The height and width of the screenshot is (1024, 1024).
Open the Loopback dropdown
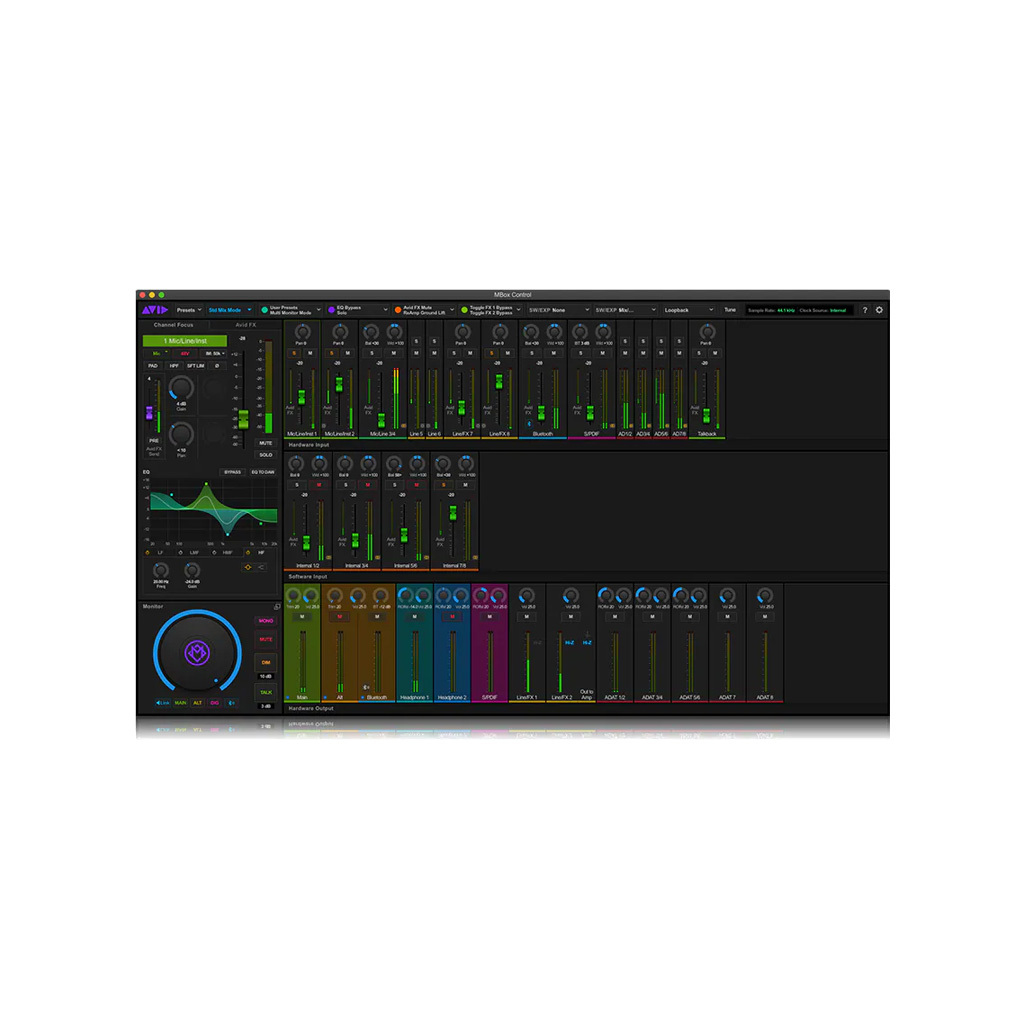(x=688, y=310)
